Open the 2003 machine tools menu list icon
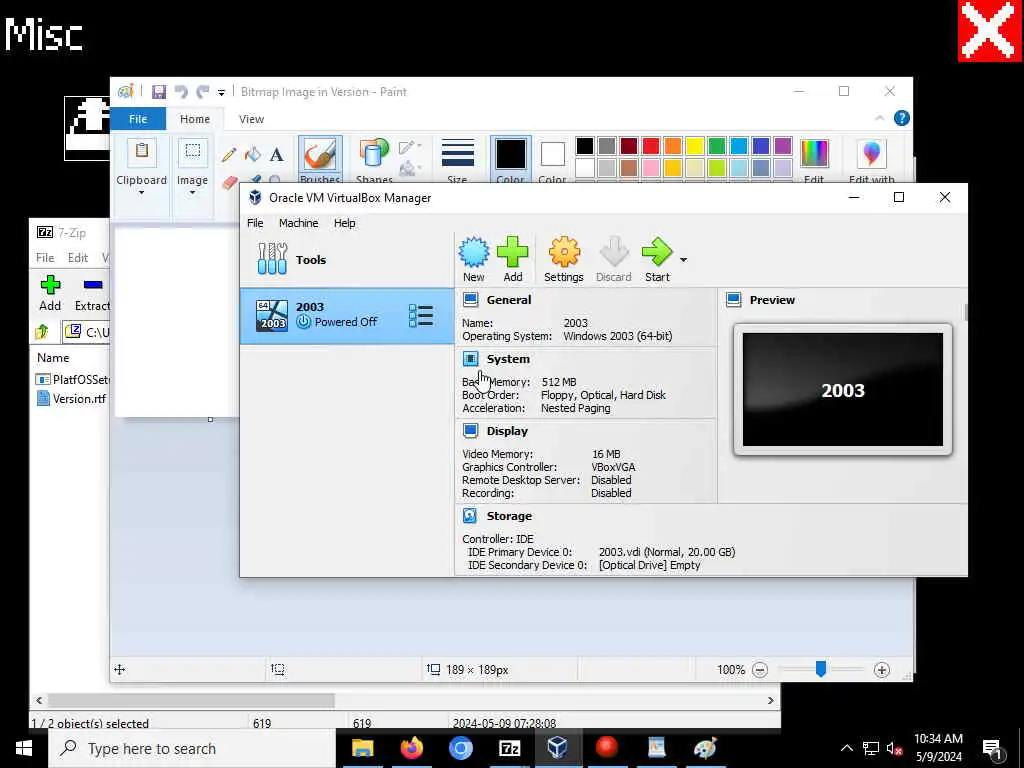 (421, 316)
